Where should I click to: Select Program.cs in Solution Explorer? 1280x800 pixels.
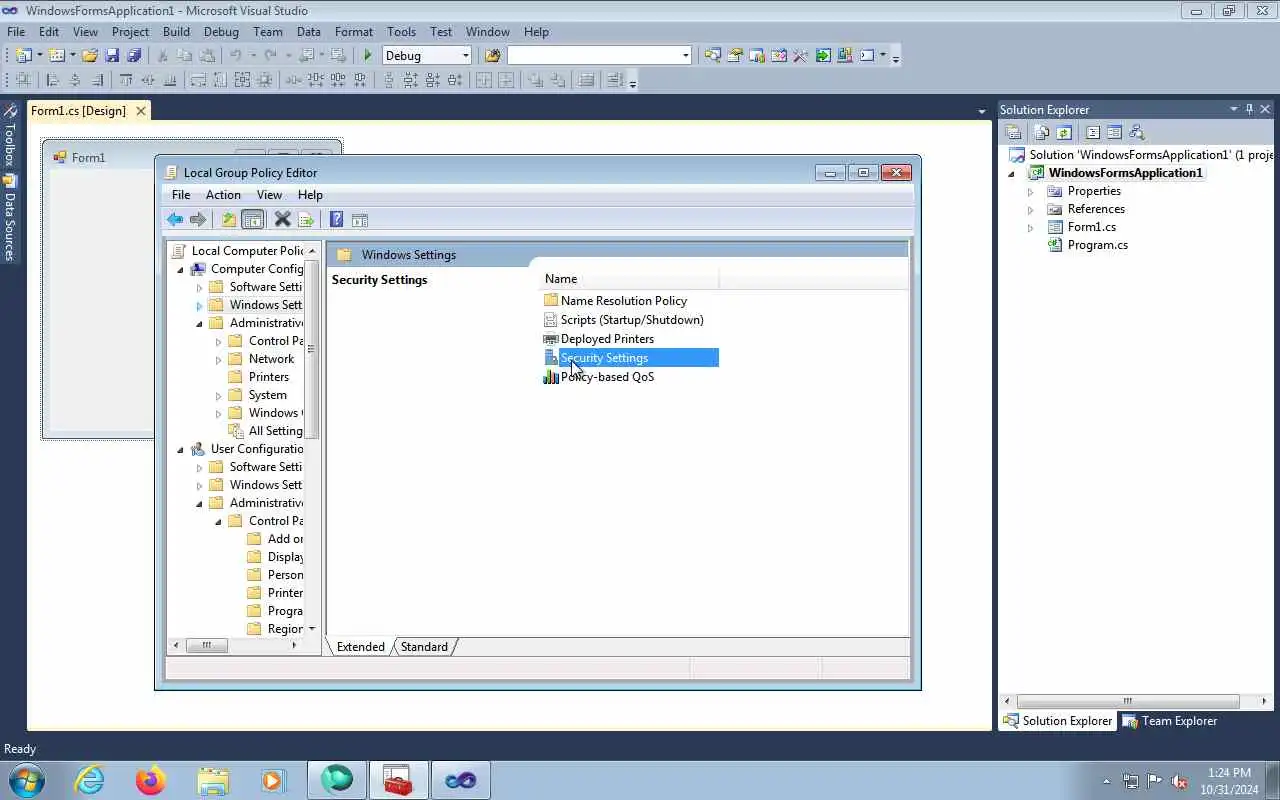click(1097, 245)
